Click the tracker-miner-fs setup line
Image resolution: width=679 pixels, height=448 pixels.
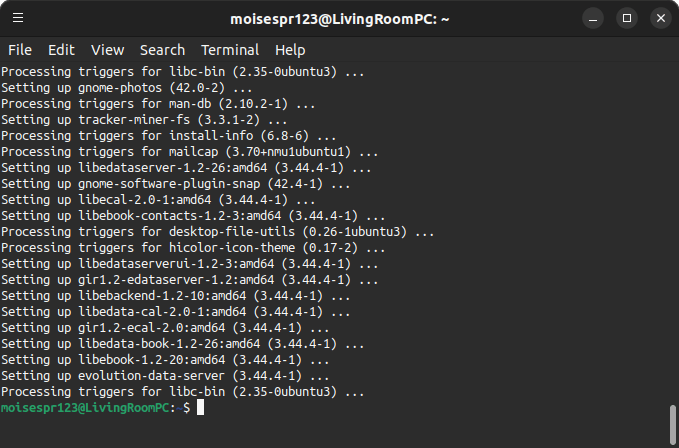click(144, 120)
